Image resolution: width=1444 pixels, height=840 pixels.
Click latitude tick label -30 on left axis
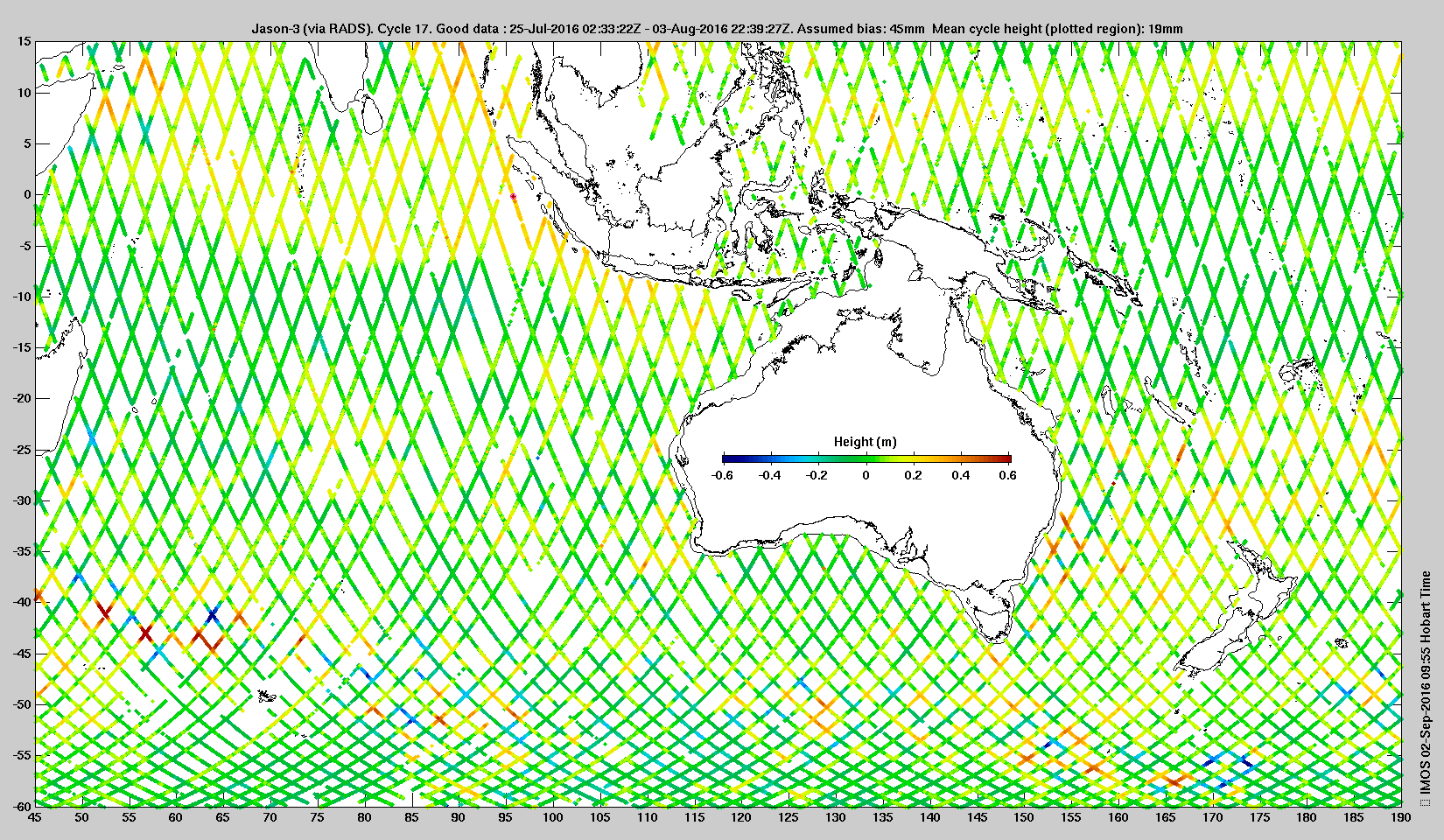[x=21, y=500]
